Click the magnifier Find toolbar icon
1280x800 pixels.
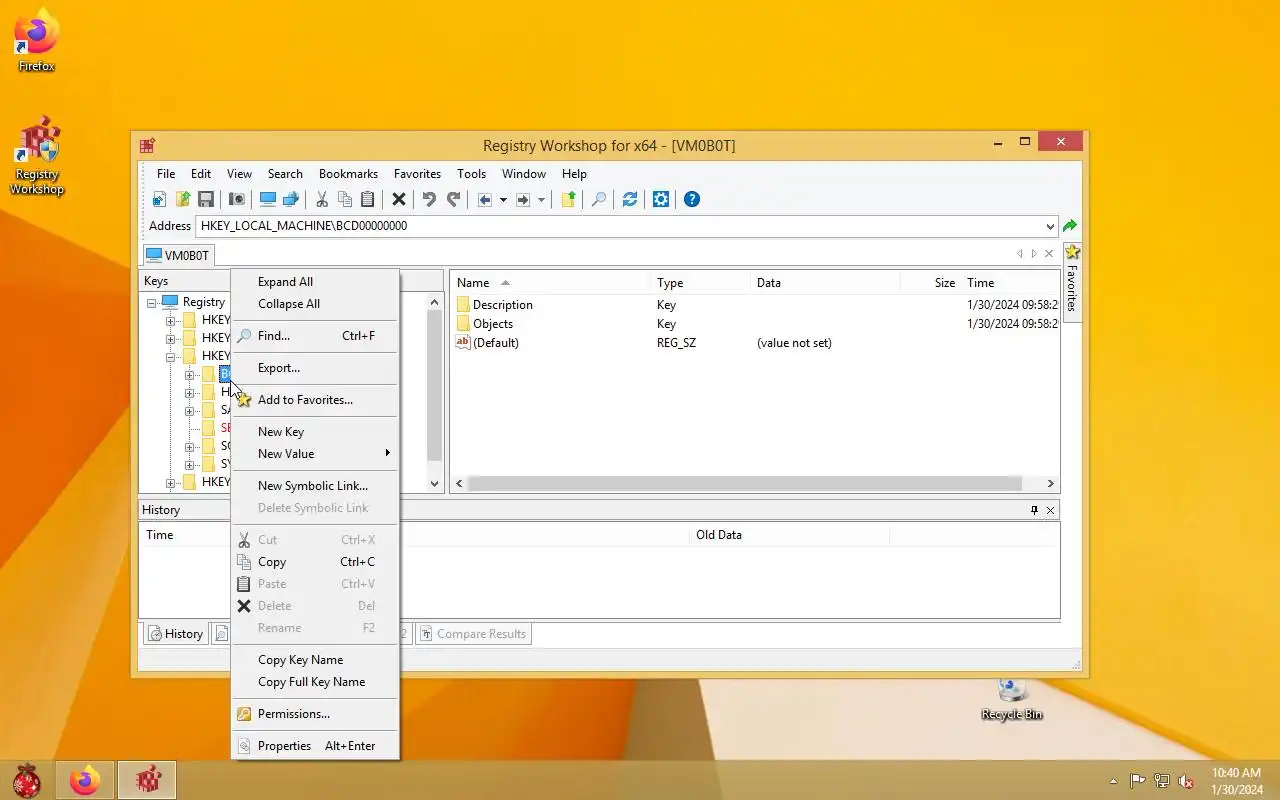point(599,200)
